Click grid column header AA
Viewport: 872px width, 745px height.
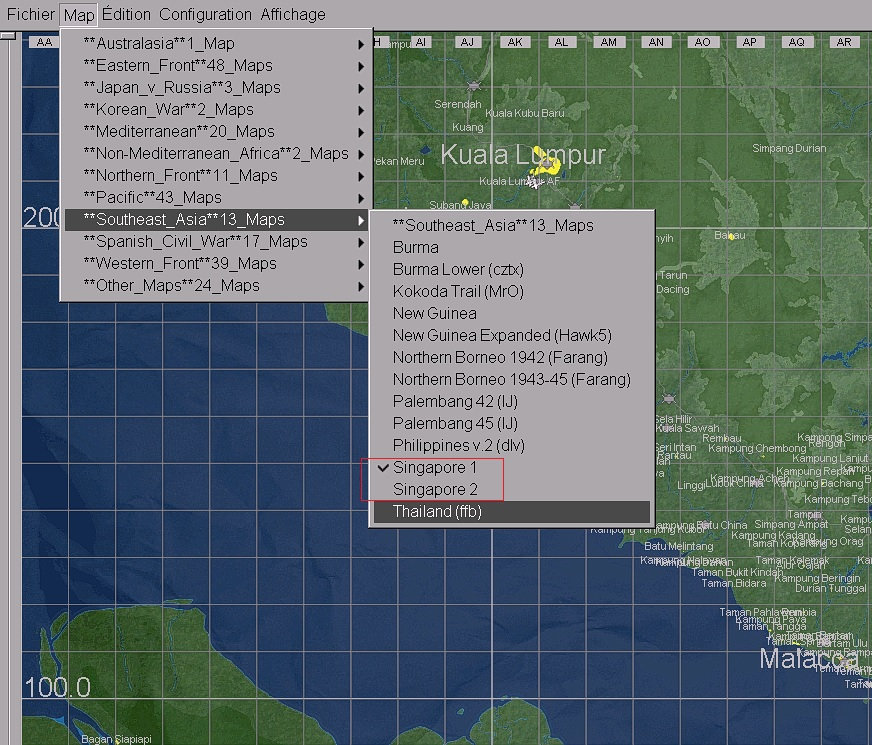point(44,42)
